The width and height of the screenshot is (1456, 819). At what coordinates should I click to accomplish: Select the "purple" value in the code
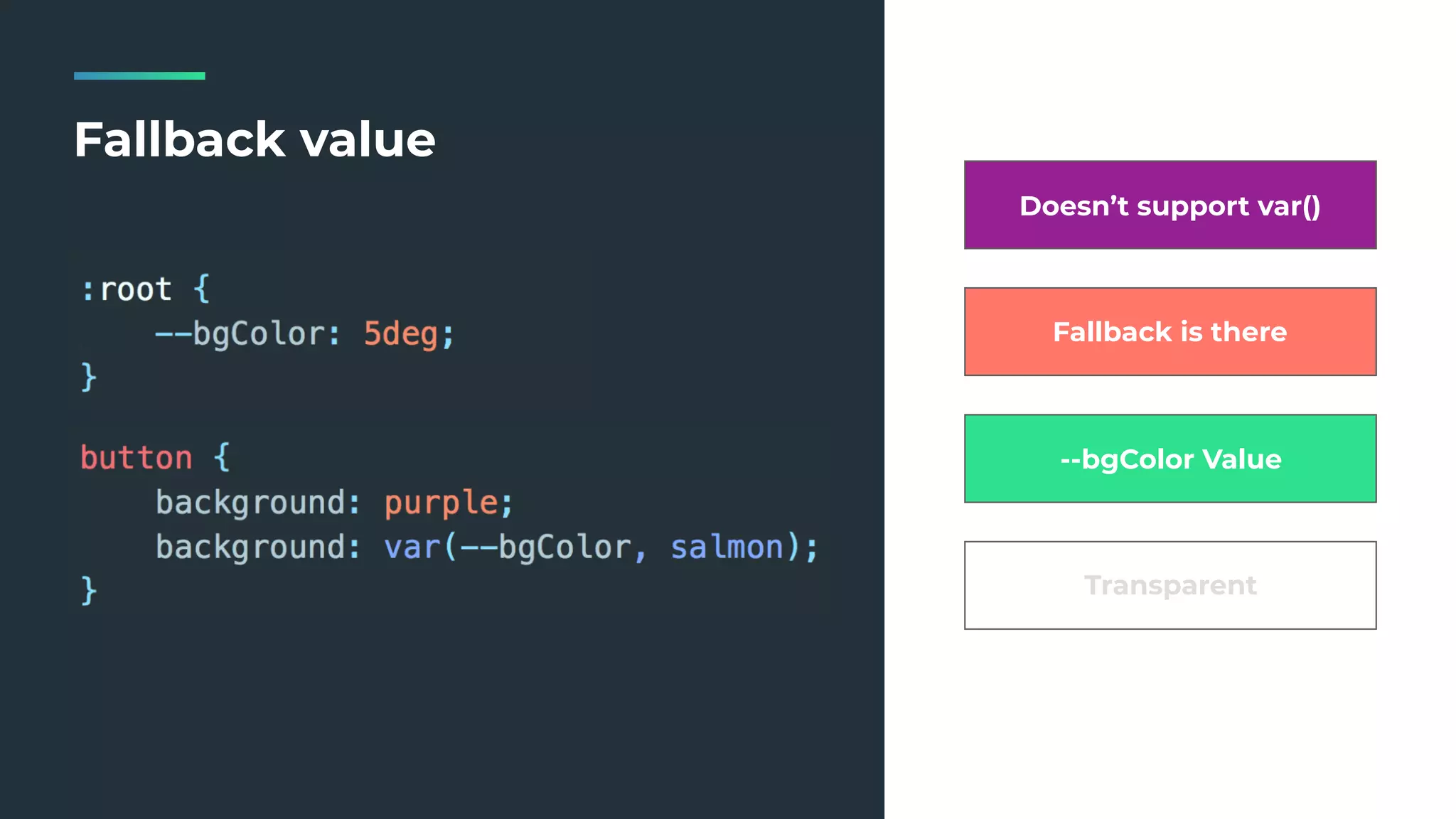[x=441, y=503]
